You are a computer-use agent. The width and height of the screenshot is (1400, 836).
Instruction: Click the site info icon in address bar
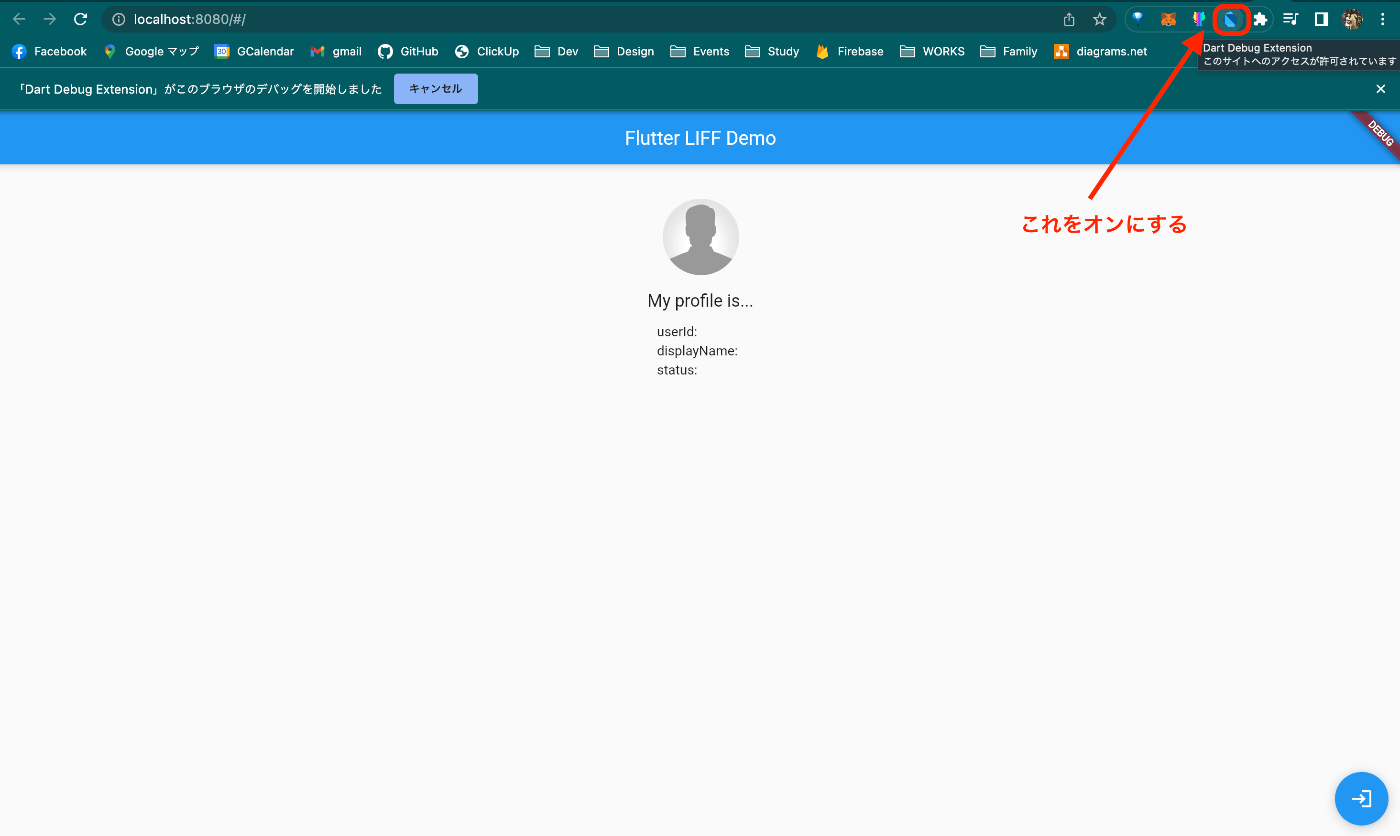pyautogui.click(x=118, y=18)
